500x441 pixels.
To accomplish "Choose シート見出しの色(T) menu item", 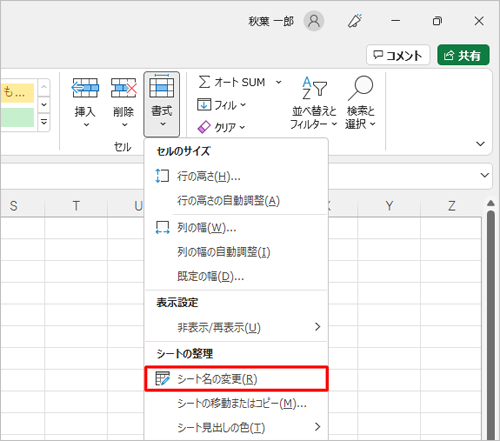I will point(236,427).
